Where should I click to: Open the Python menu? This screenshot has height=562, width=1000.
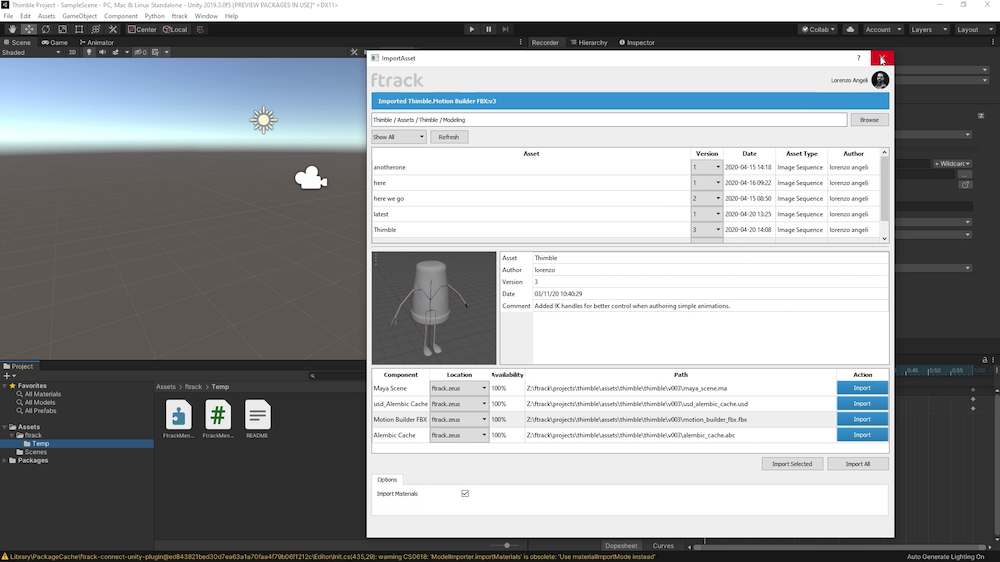click(x=154, y=16)
